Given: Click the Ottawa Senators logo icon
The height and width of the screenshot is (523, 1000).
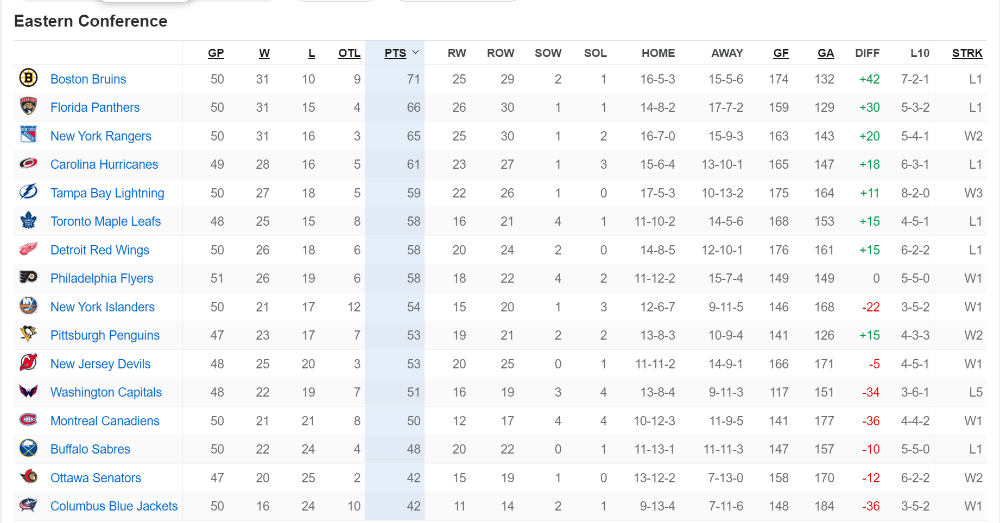Looking at the screenshot, I should click(x=28, y=476).
